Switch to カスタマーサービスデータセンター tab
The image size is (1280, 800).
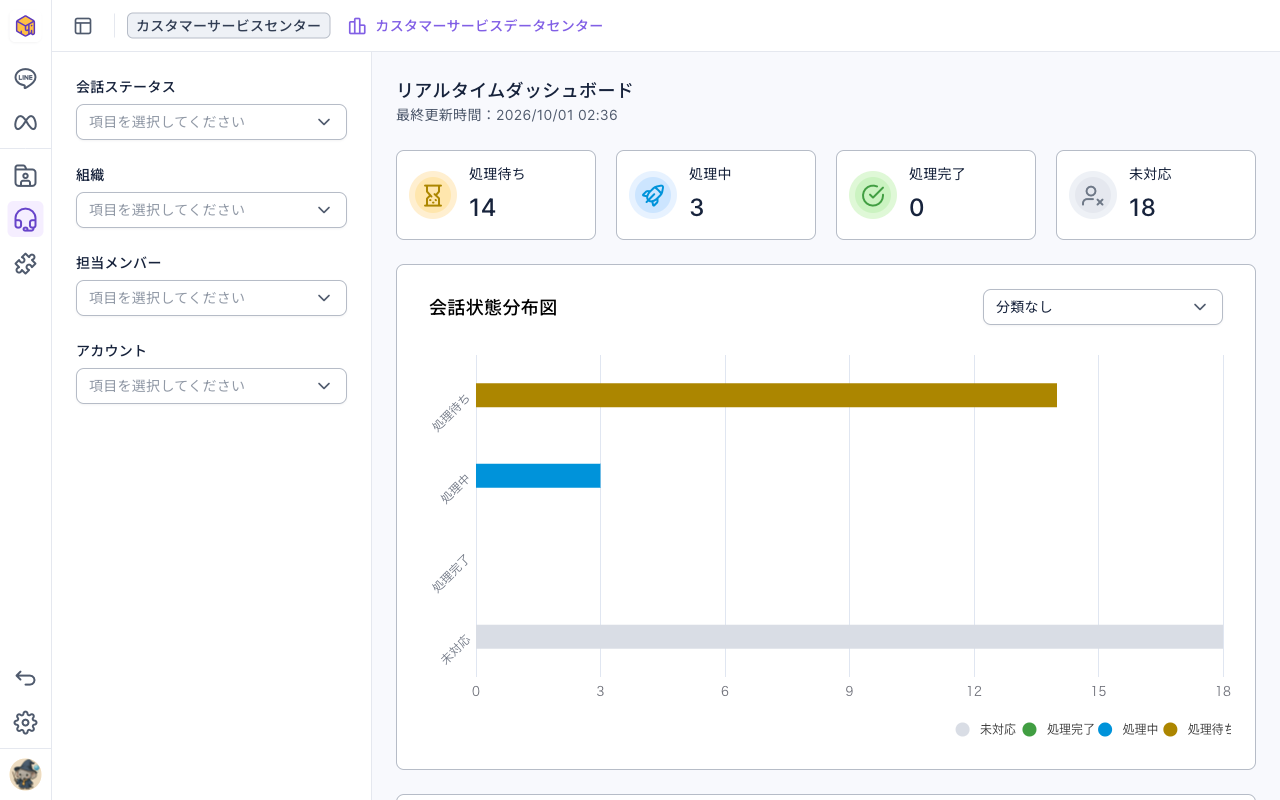(x=475, y=26)
